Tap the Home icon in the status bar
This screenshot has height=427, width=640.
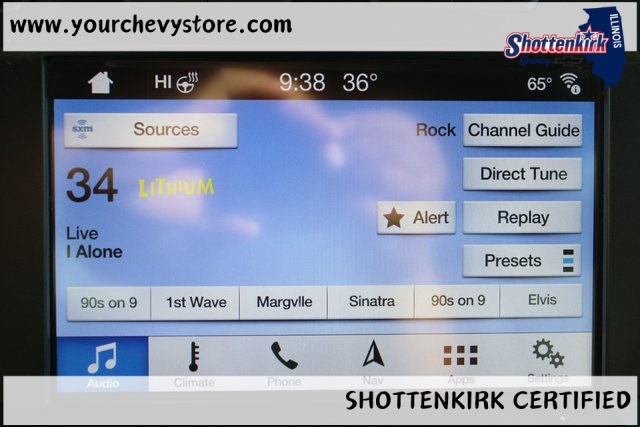point(101,82)
